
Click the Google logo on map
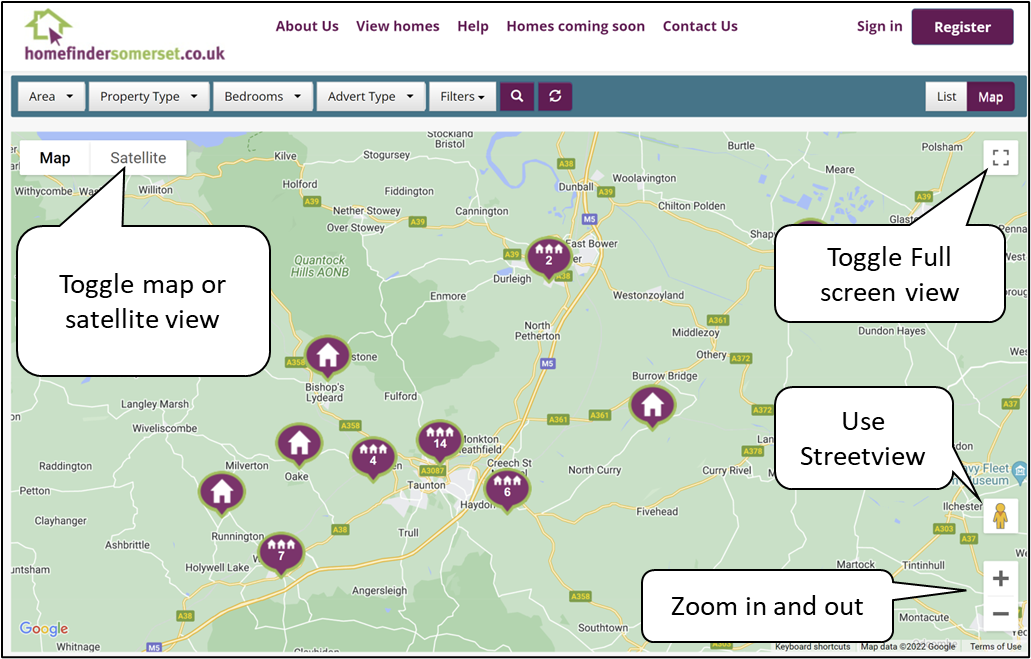click(43, 629)
